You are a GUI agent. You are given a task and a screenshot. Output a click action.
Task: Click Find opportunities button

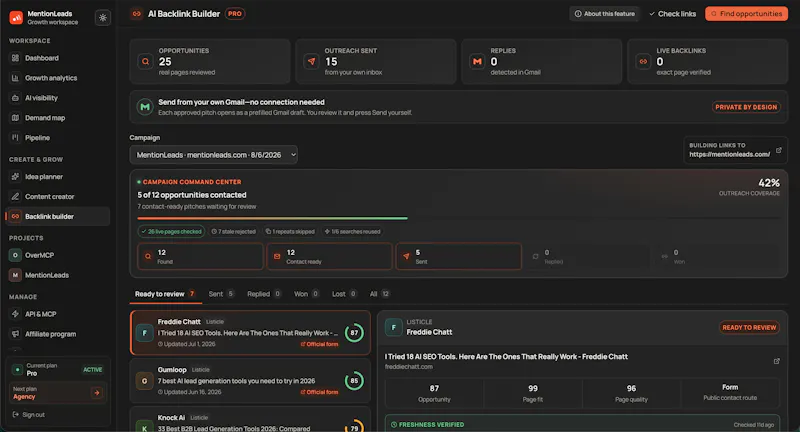click(746, 14)
